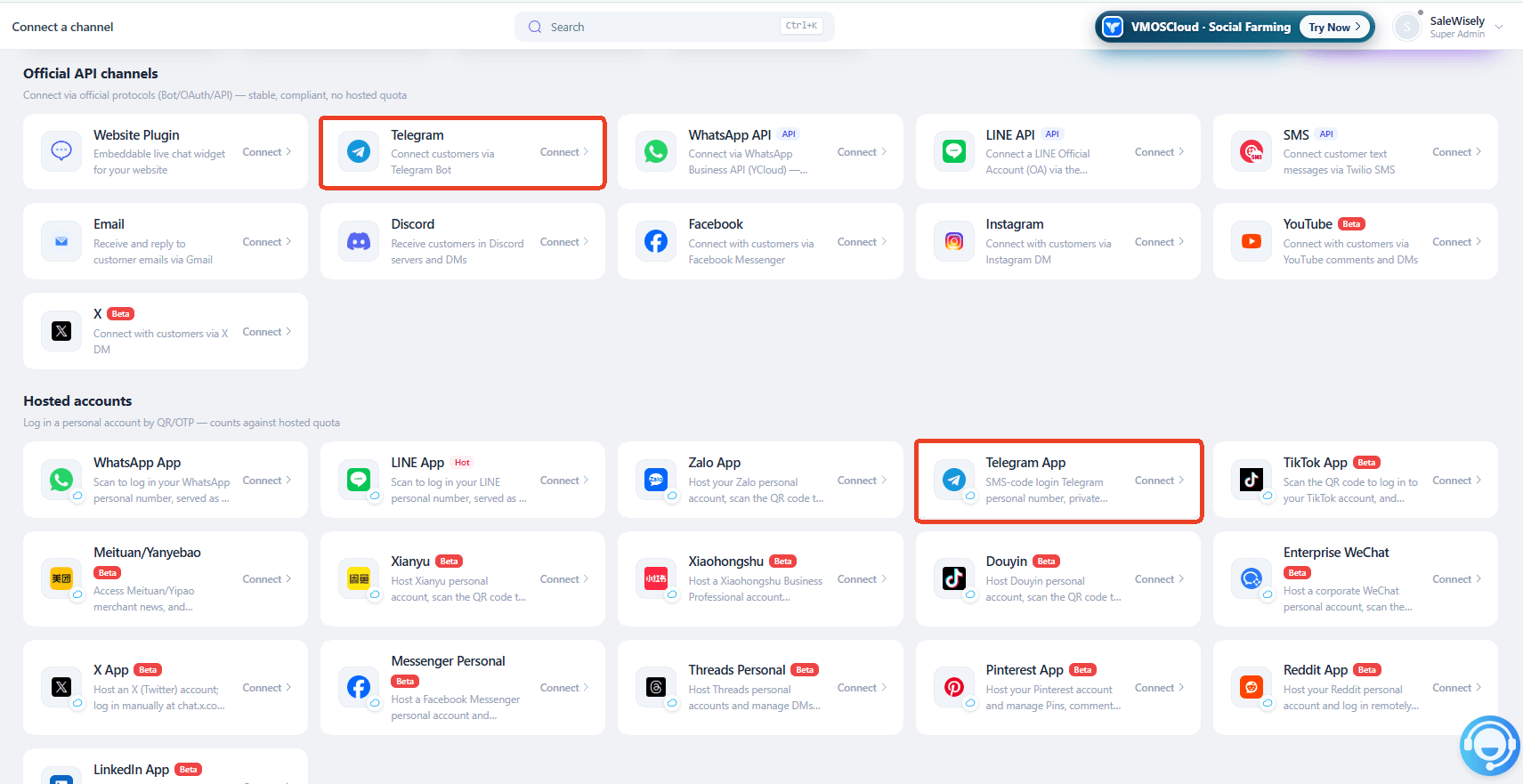Connect the Threads Personal account
This screenshot has width=1523, height=784.
pyautogui.click(x=862, y=688)
